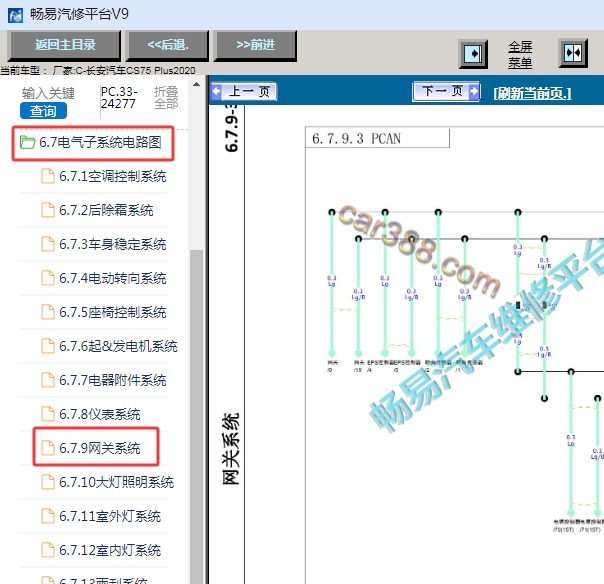The height and width of the screenshot is (584, 604).
Task: Open 6.7.1空调控制系统
Action: pyautogui.click(x=112, y=176)
